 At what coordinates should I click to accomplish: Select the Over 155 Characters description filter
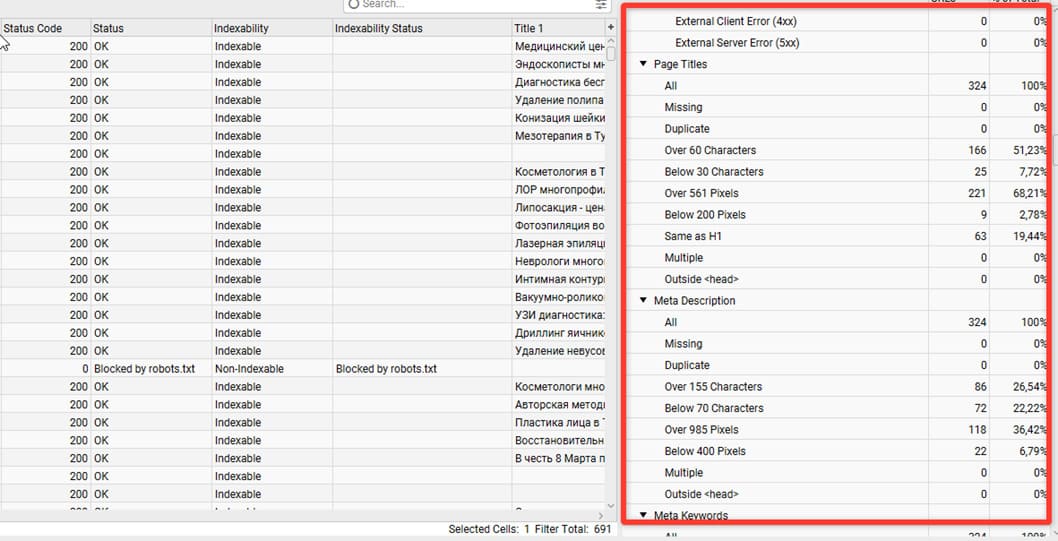pos(713,387)
